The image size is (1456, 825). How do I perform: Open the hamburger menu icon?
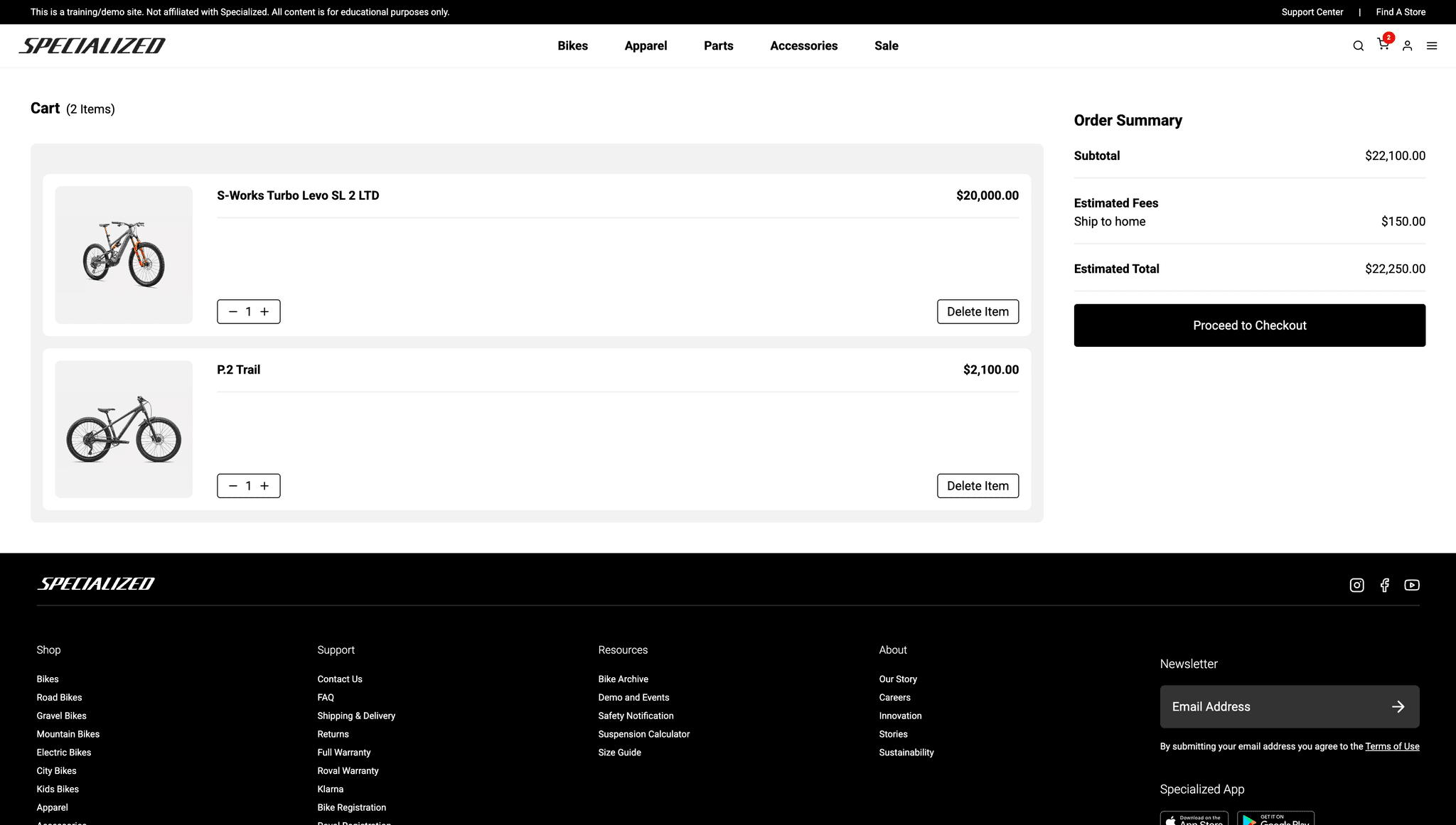[1432, 46]
